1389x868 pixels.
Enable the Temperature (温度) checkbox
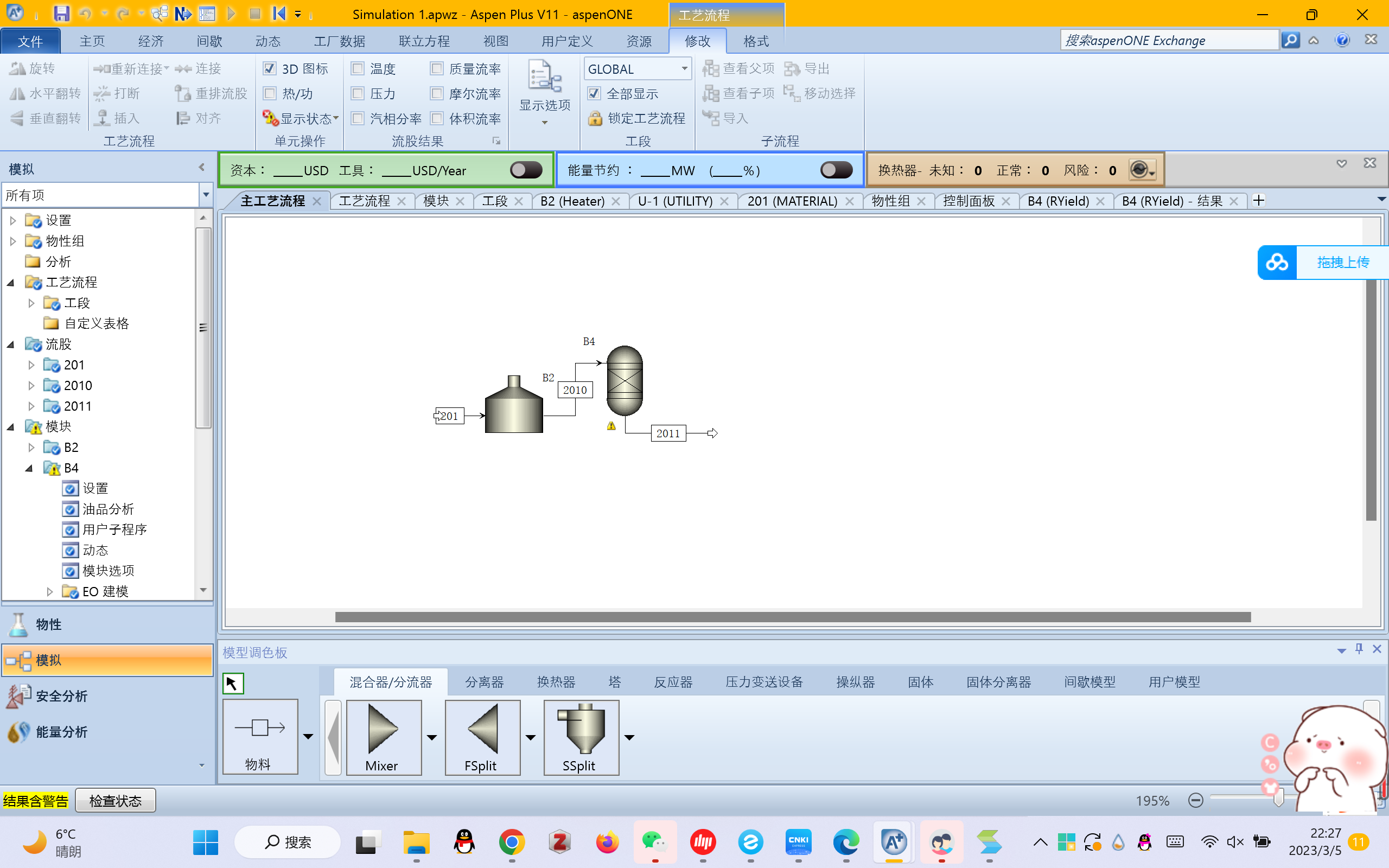(x=357, y=69)
